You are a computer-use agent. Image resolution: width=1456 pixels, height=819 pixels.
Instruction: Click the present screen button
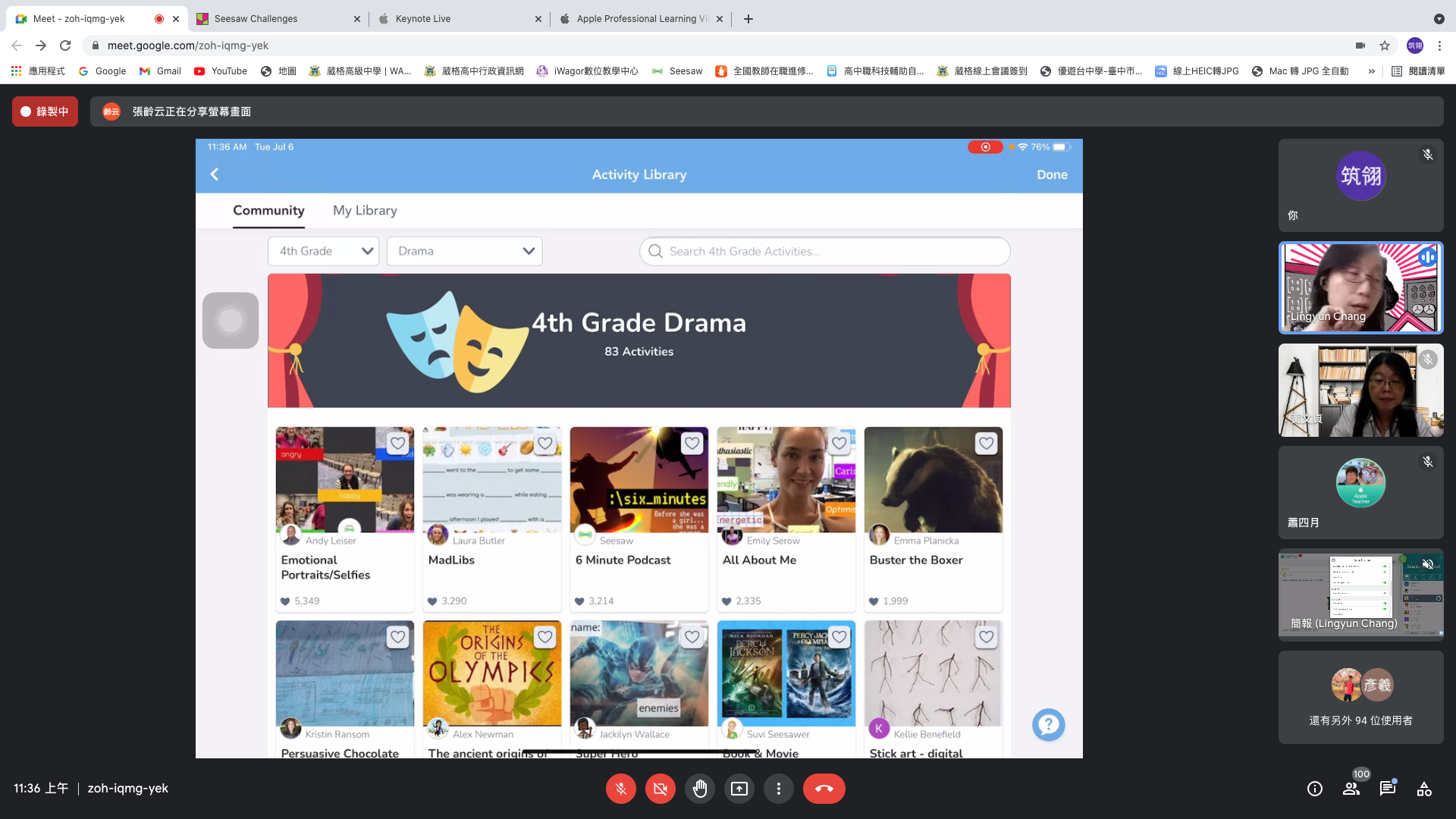click(739, 789)
